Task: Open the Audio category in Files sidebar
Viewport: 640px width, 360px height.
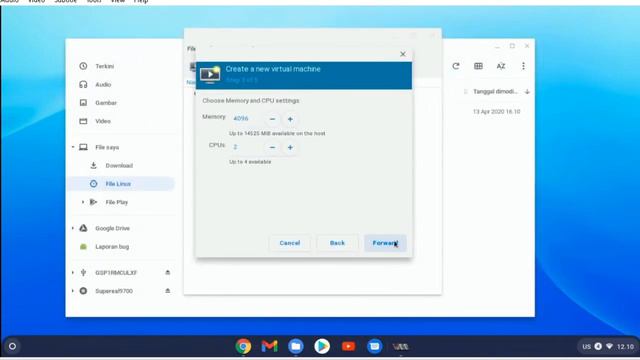Action: point(103,84)
